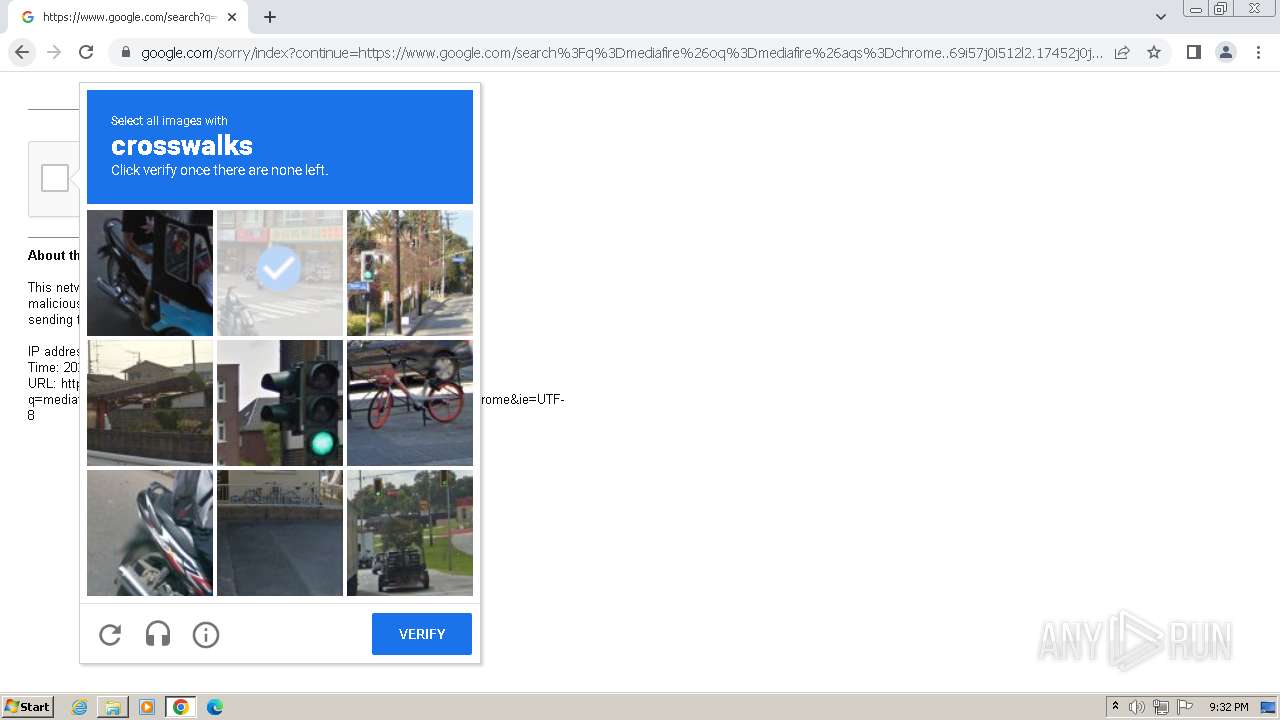Select the bicycles behind wall tile
This screenshot has height=720, width=1280.
[x=280, y=533]
